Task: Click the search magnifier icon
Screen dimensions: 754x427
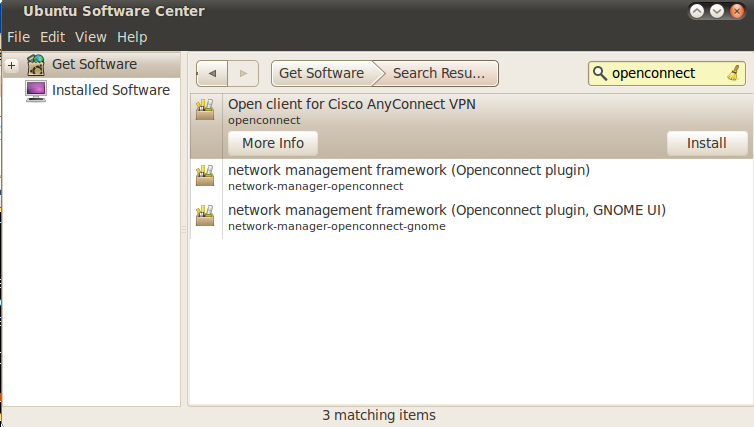Action: [599, 74]
